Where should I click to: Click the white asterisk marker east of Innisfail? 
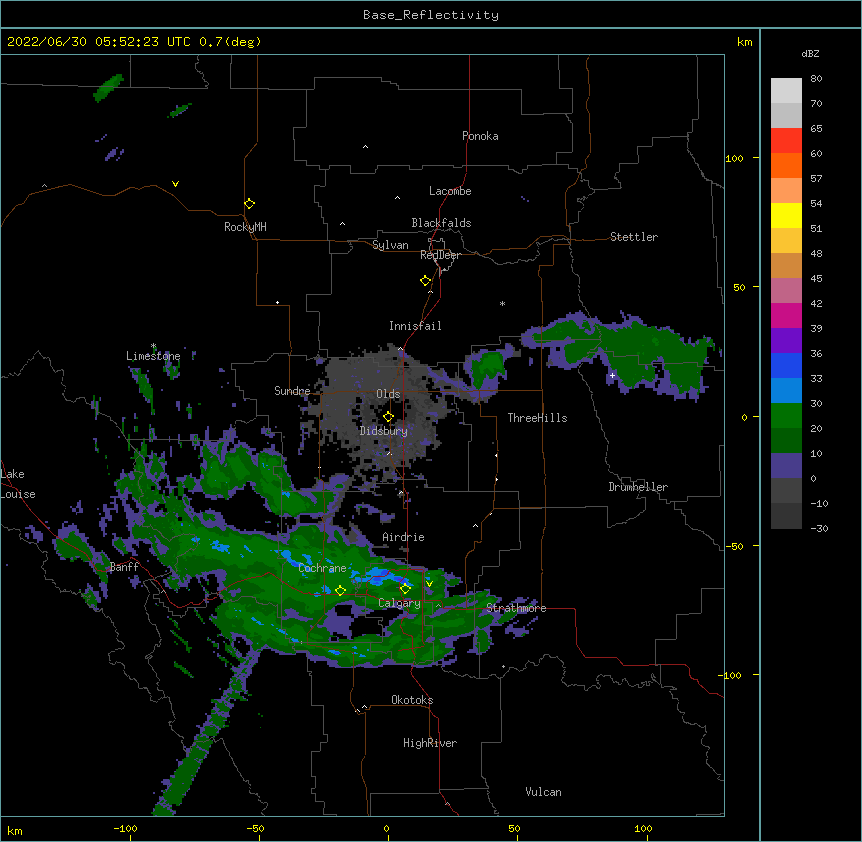point(502,304)
